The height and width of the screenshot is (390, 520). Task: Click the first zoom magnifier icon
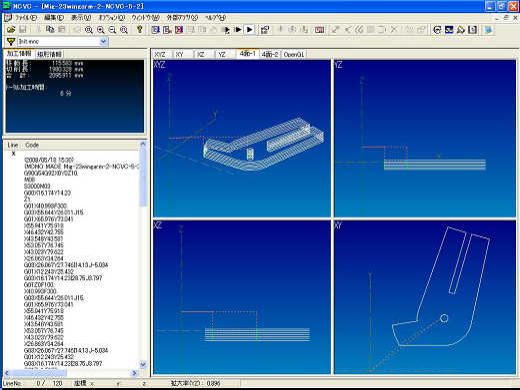pos(88,30)
